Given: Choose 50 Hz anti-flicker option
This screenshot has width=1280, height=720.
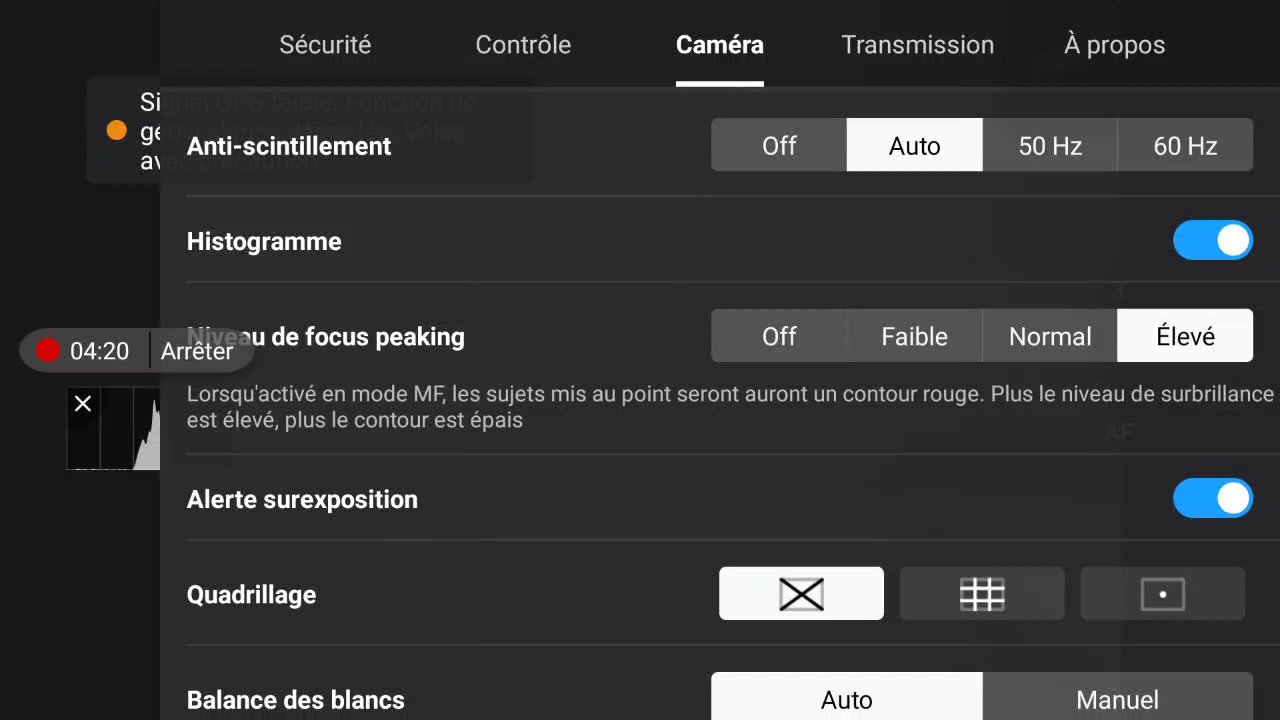Looking at the screenshot, I should 1050,145.
